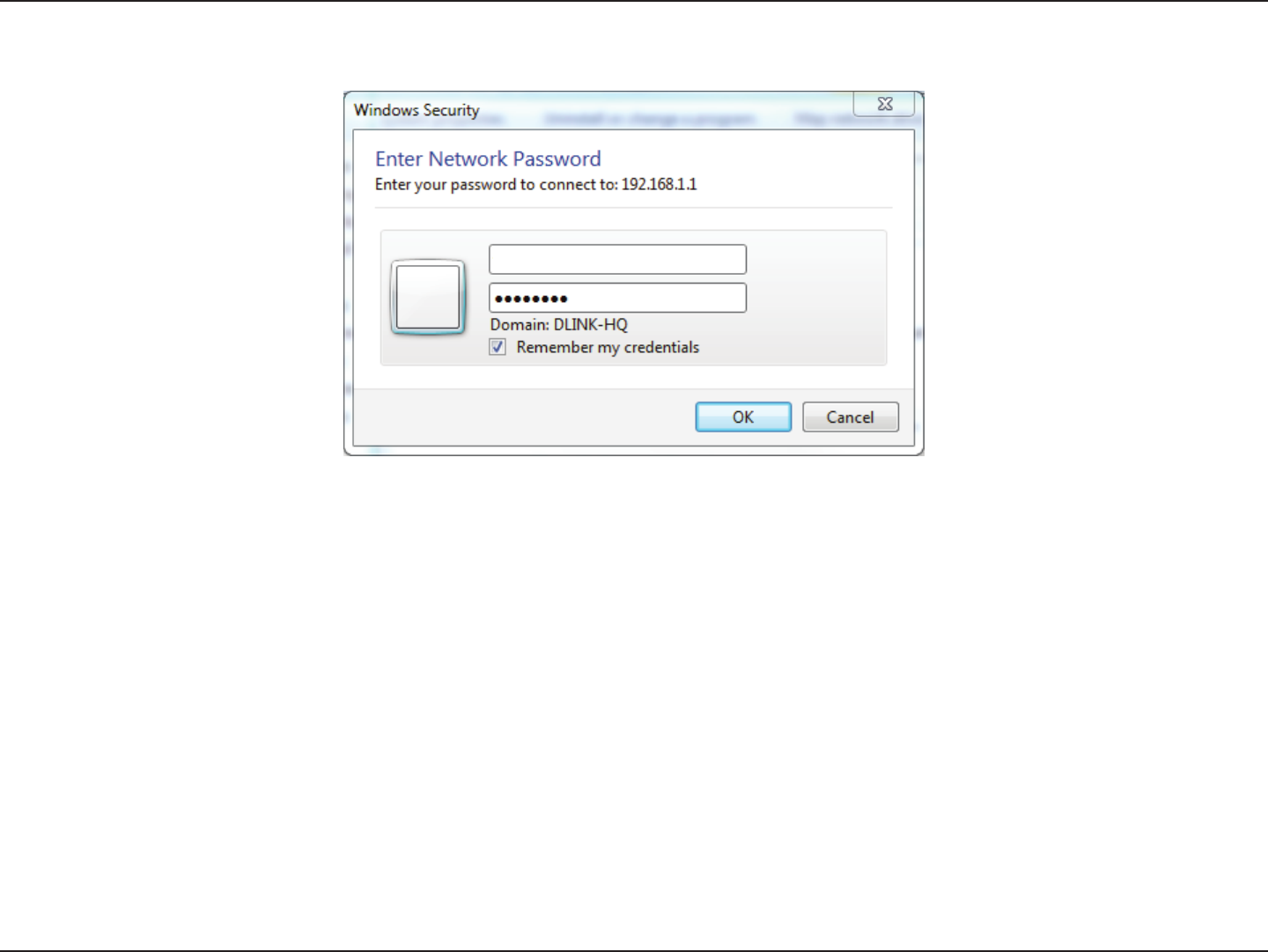The height and width of the screenshot is (952, 1268).
Task: Click the Domain: DLINK-HQ label
Action: pos(559,324)
